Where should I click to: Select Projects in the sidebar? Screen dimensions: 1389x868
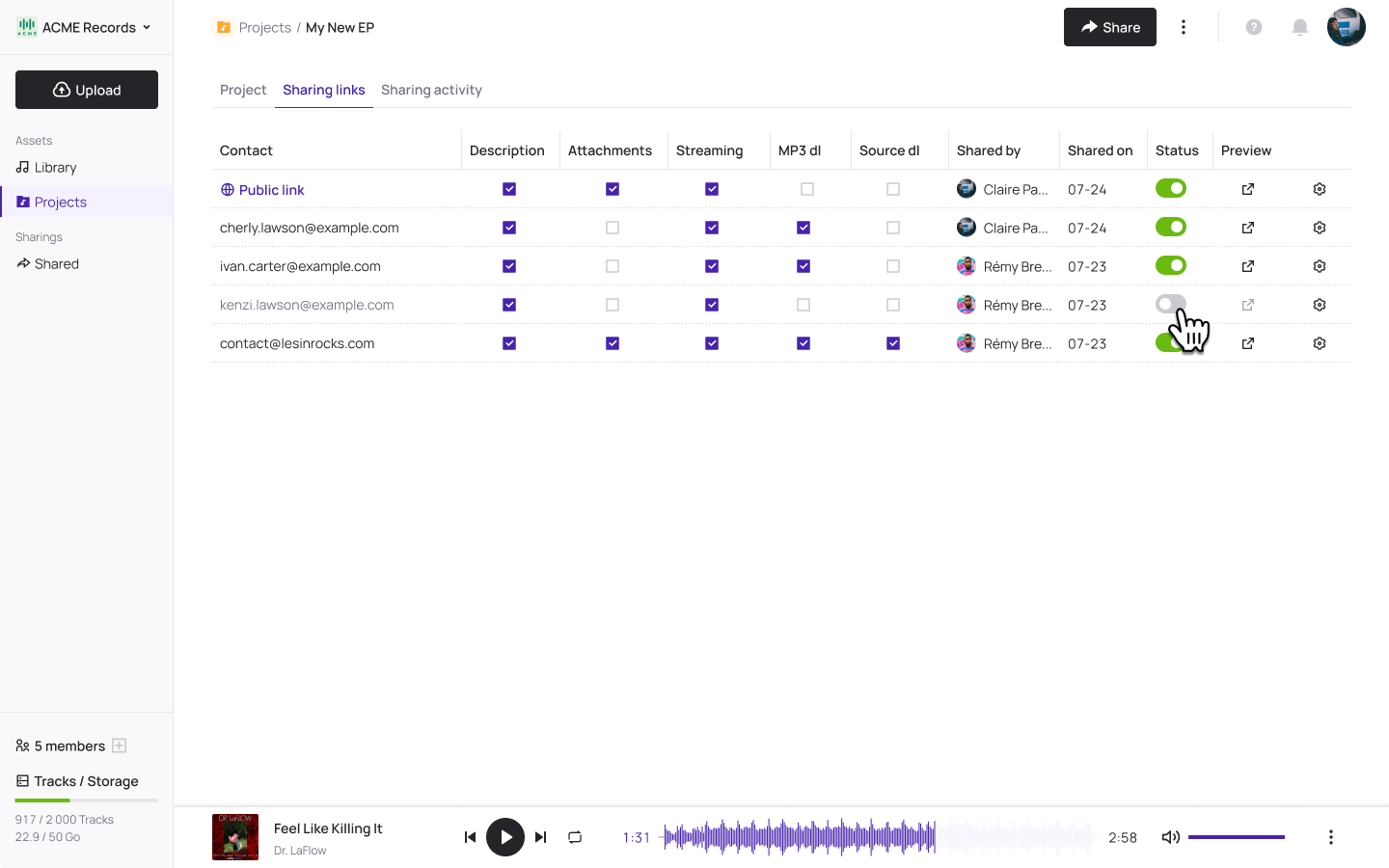87,202
